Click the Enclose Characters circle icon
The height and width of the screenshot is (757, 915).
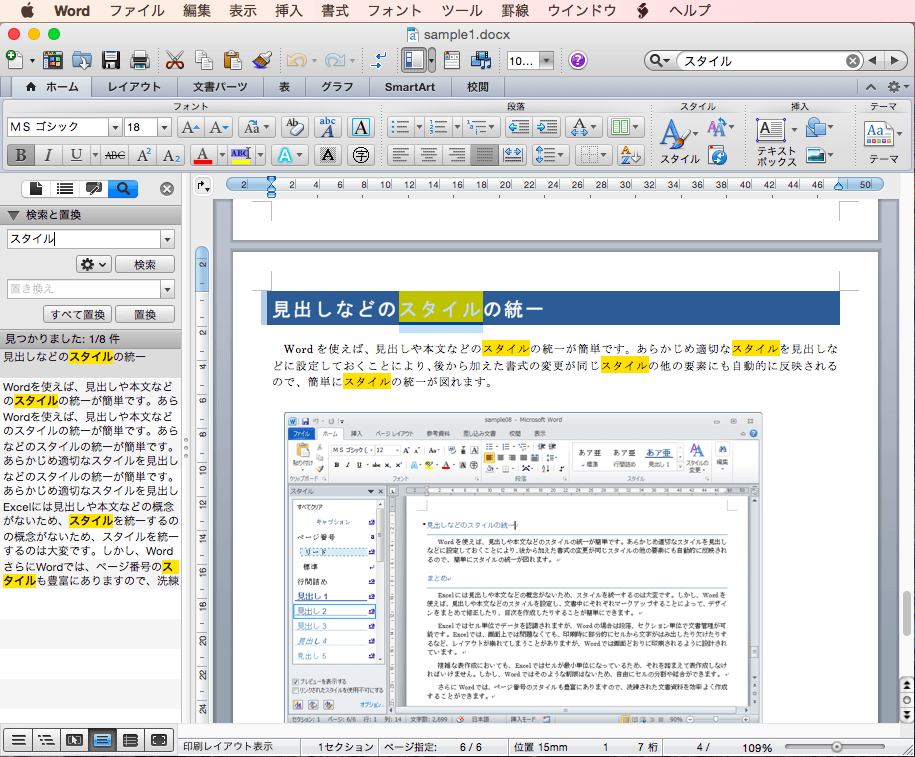click(361, 155)
